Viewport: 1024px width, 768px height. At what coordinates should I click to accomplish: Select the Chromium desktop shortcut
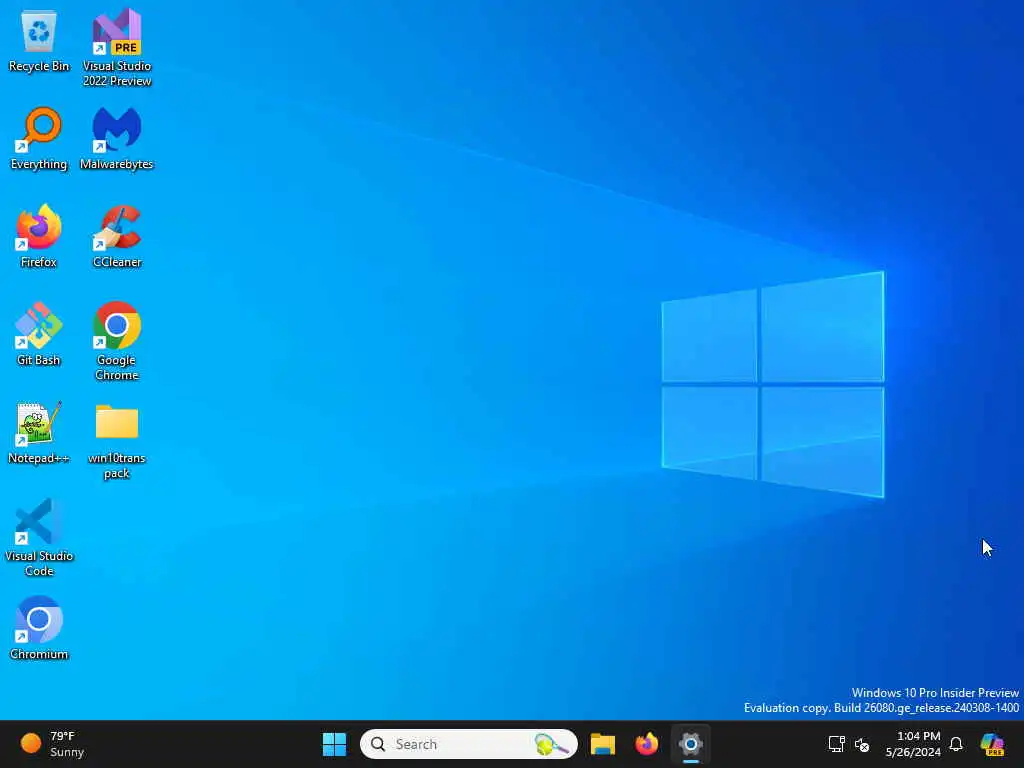39,628
